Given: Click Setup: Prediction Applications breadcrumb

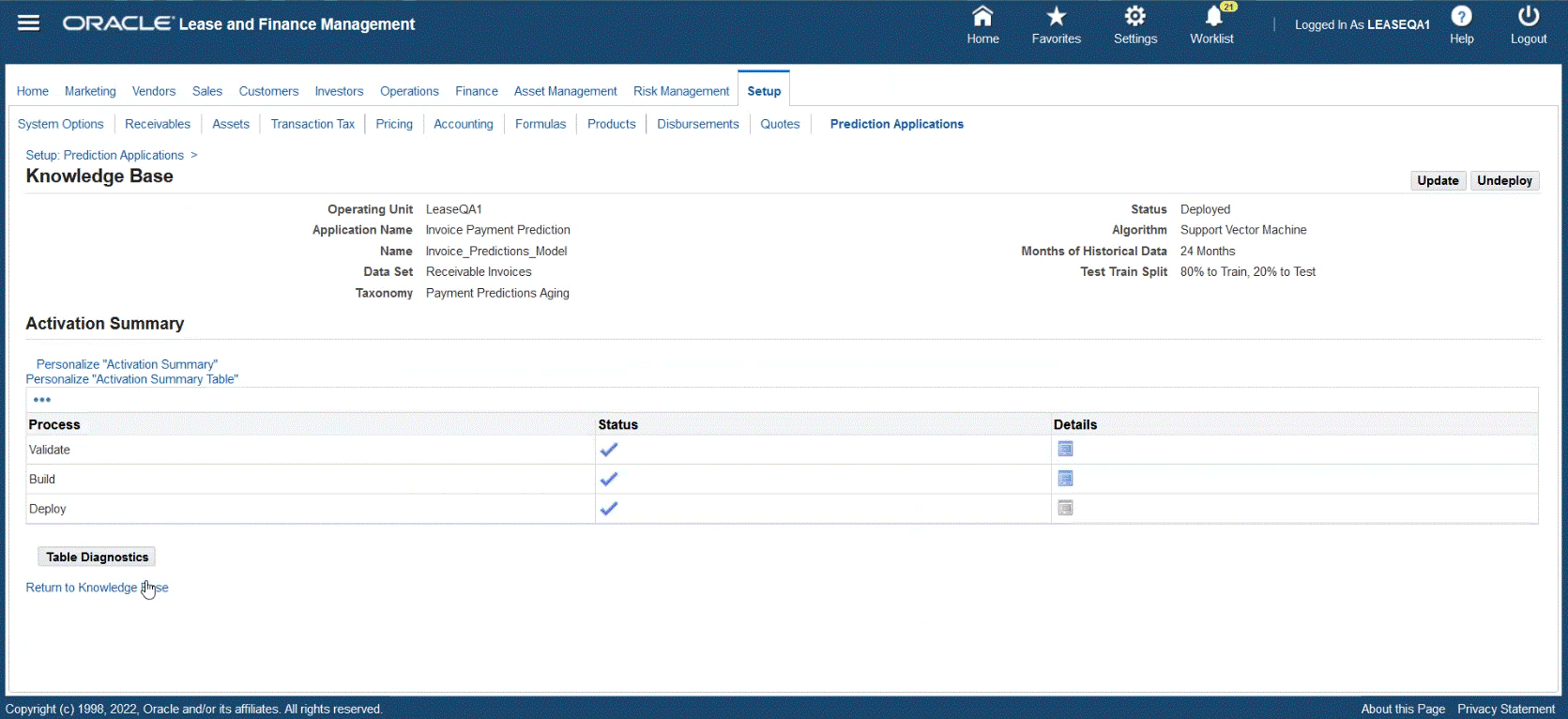Looking at the screenshot, I should click(x=105, y=155).
